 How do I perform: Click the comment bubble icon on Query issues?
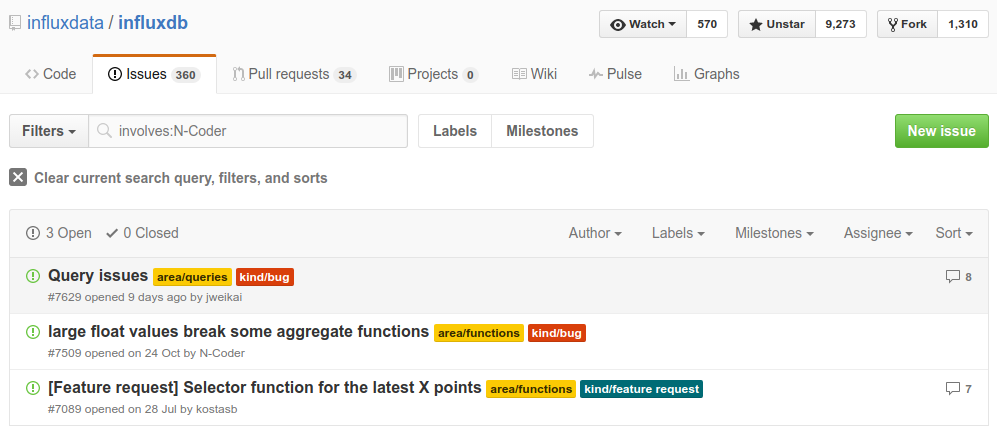tap(952, 277)
